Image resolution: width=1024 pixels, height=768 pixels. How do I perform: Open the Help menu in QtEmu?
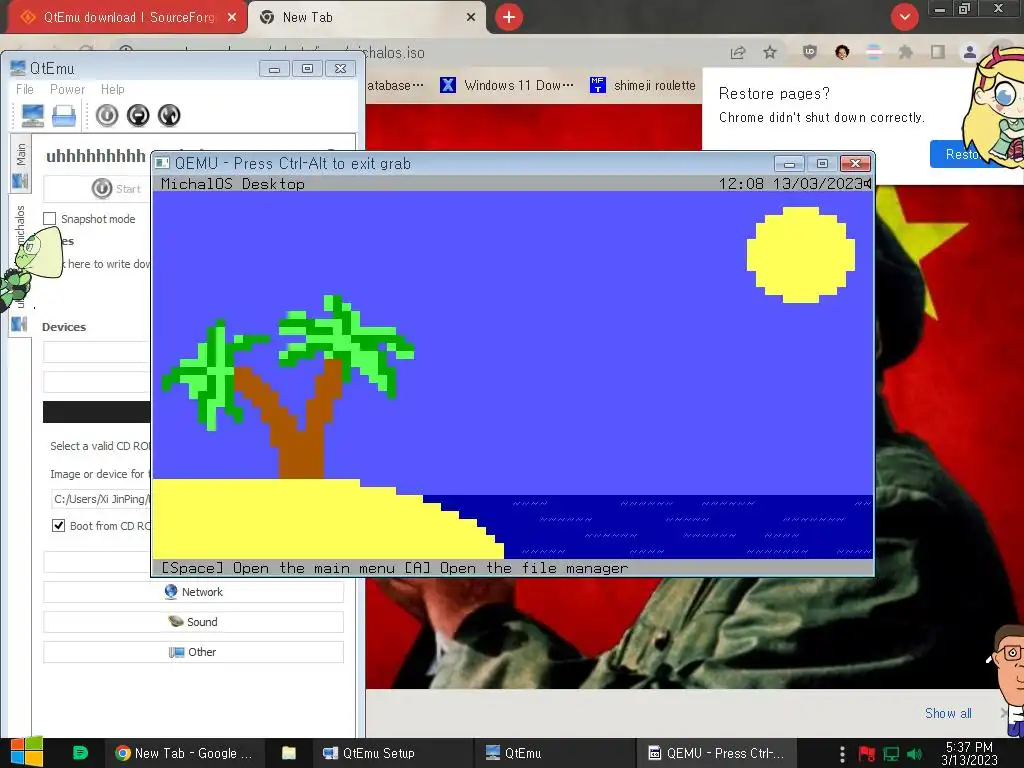[x=112, y=89]
